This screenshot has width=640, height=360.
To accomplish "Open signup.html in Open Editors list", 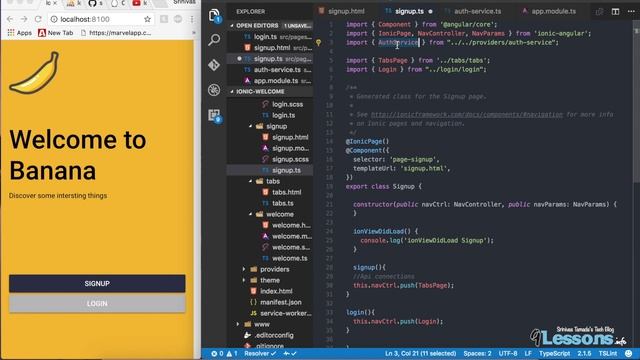I will 270,48.
